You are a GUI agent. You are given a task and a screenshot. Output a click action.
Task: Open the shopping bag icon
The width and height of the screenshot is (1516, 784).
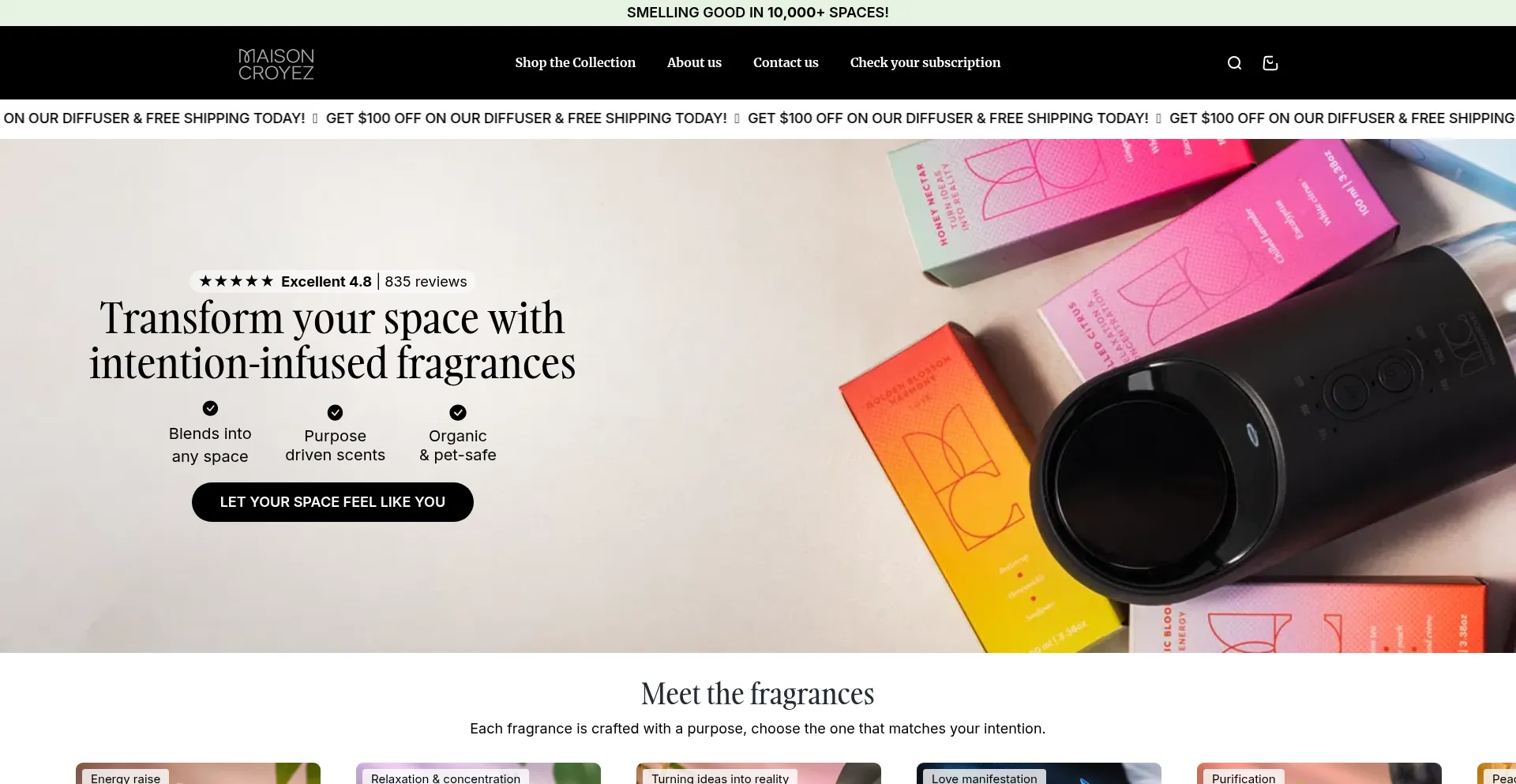click(x=1270, y=62)
